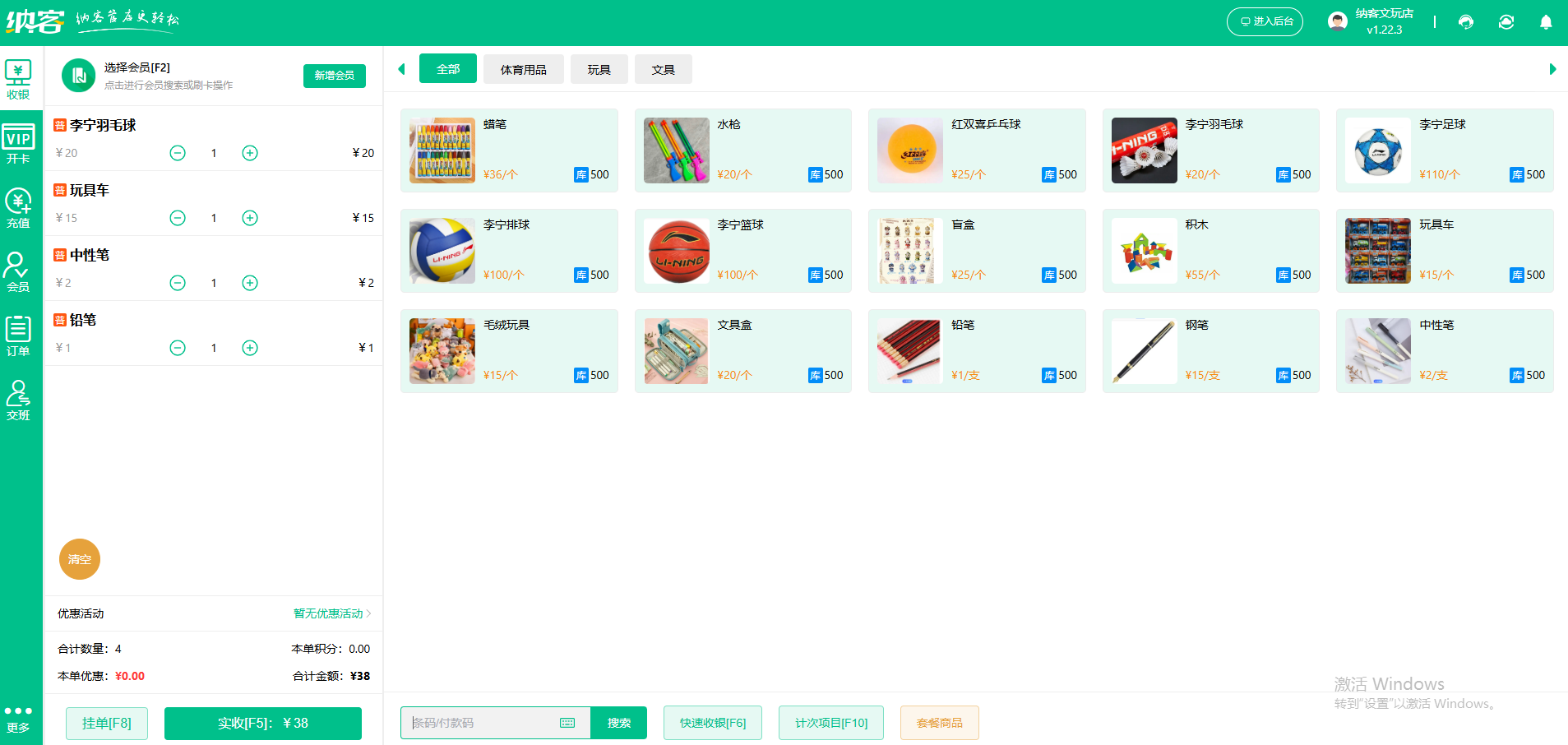The height and width of the screenshot is (745, 1568).
Task: Switch to the 文具 category tab
Action: point(663,69)
